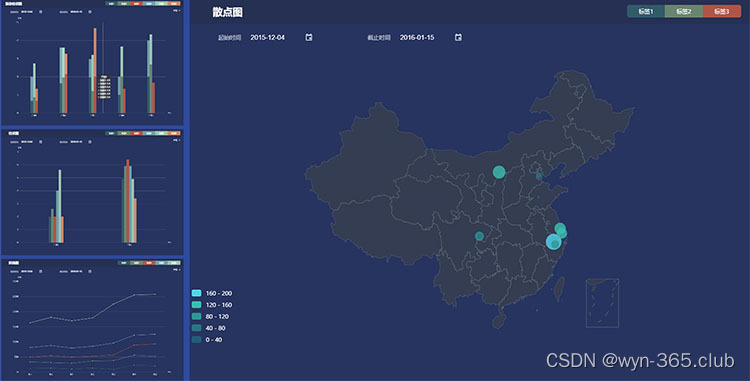The height and width of the screenshot is (381, 750).
Task: Open dropdown at top-right of line chart panel
Action: tap(176, 270)
